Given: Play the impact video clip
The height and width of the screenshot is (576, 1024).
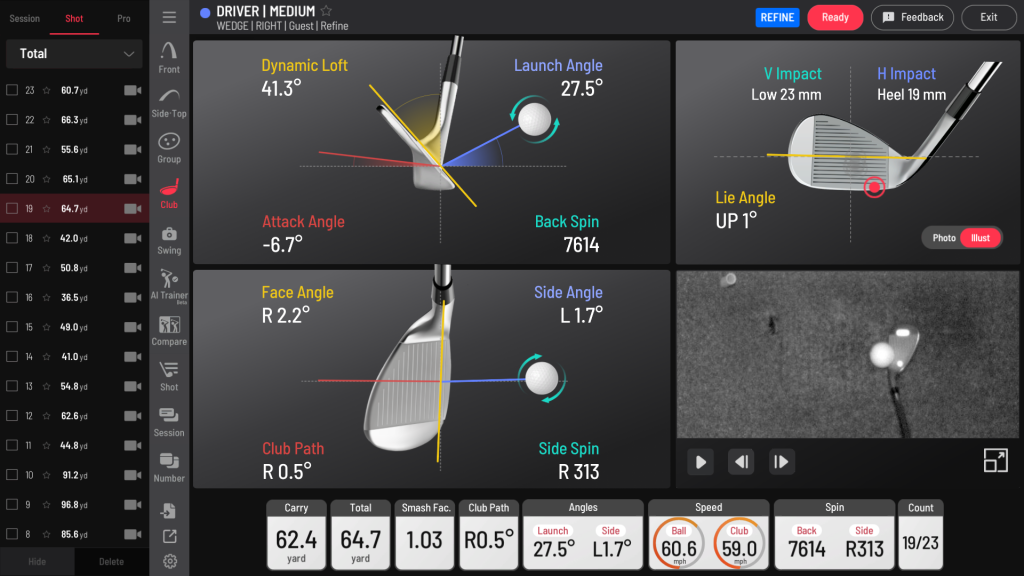Looking at the screenshot, I should point(700,461).
